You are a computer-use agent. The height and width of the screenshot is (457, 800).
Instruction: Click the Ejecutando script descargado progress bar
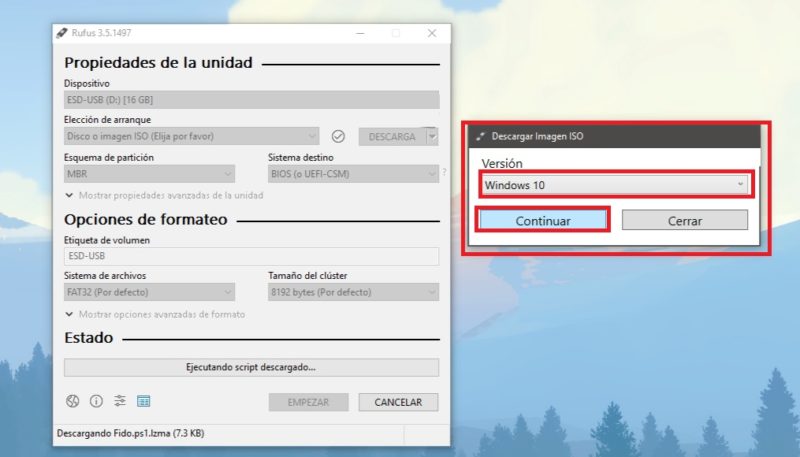click(x=252, y=367)
